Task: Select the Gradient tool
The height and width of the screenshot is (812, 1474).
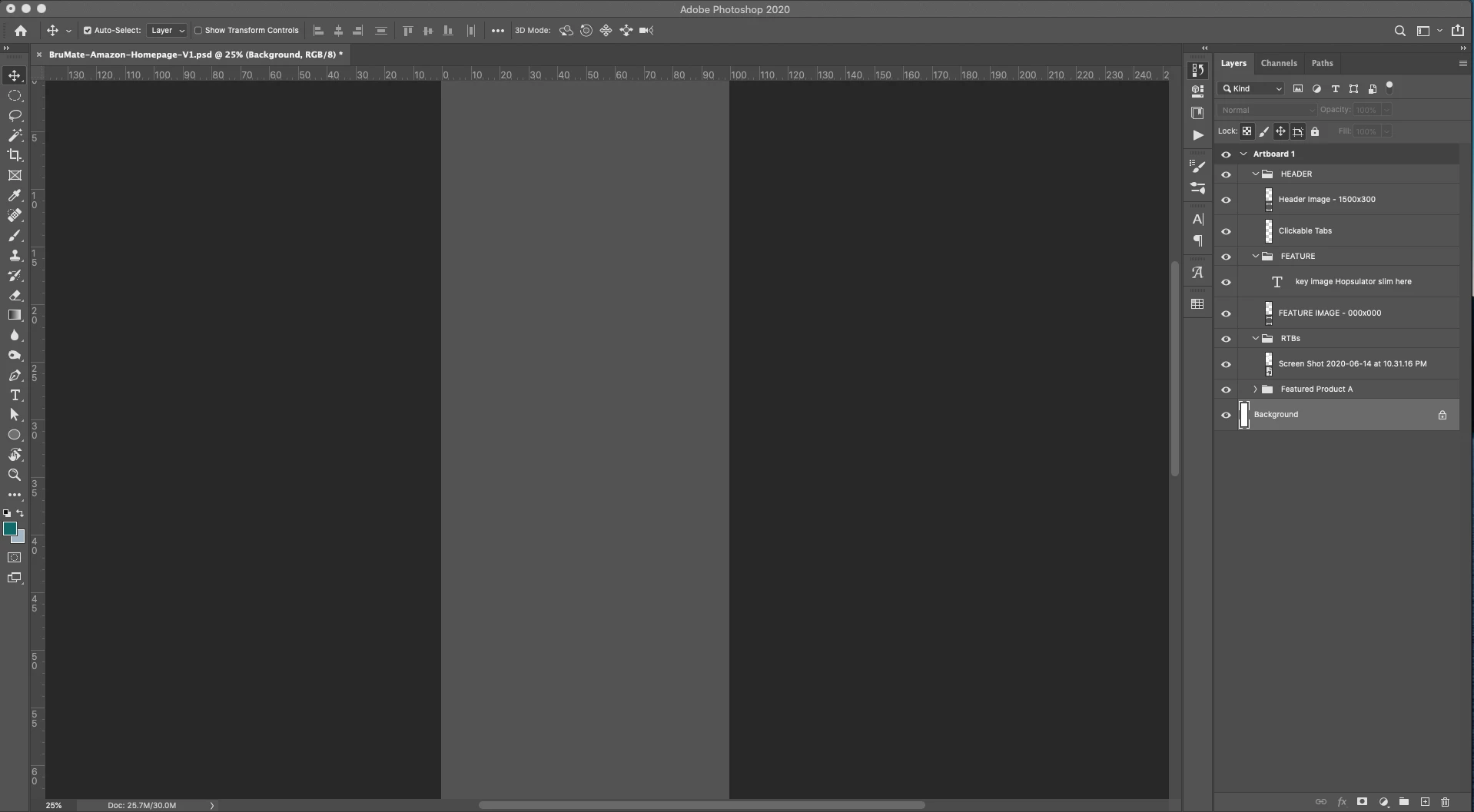Action: tap(15, 315)
